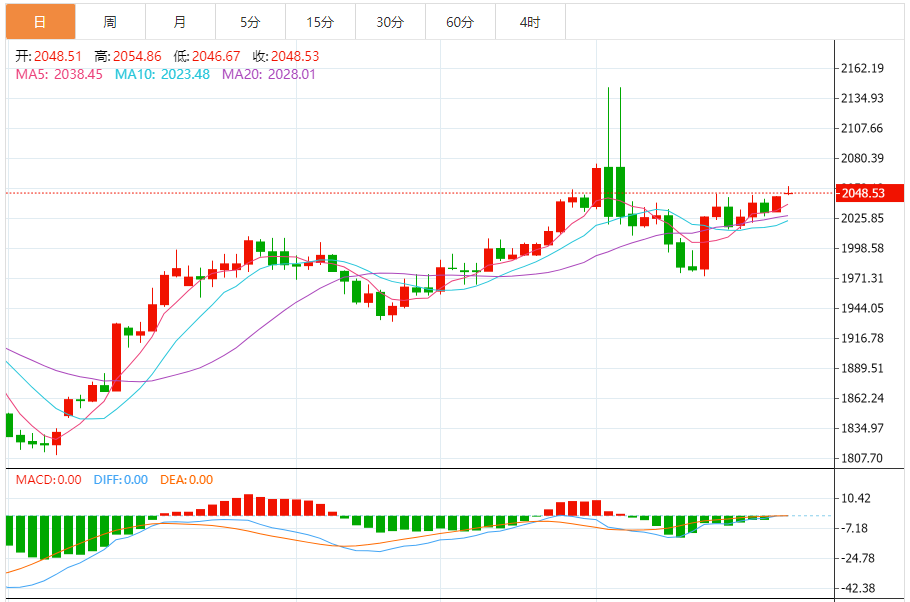910x602 pixels.
Task: Click the 1971.31 price axis label
Action: click(x=862, y=278)
